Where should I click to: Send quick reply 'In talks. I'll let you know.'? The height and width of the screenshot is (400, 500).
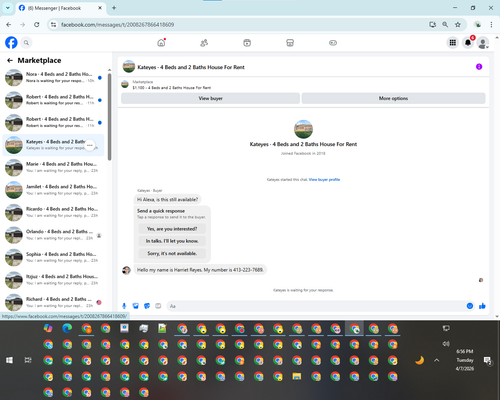click(x=172, y=241)
